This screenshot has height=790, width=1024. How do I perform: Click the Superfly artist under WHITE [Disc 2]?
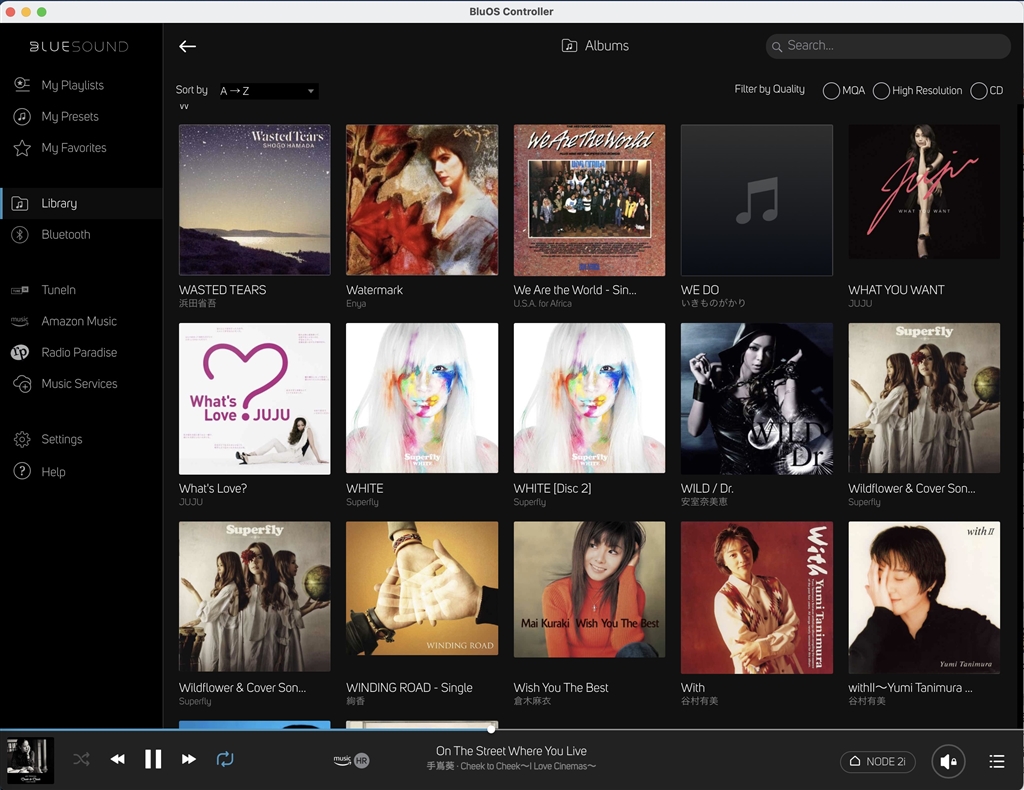[530, 502]
